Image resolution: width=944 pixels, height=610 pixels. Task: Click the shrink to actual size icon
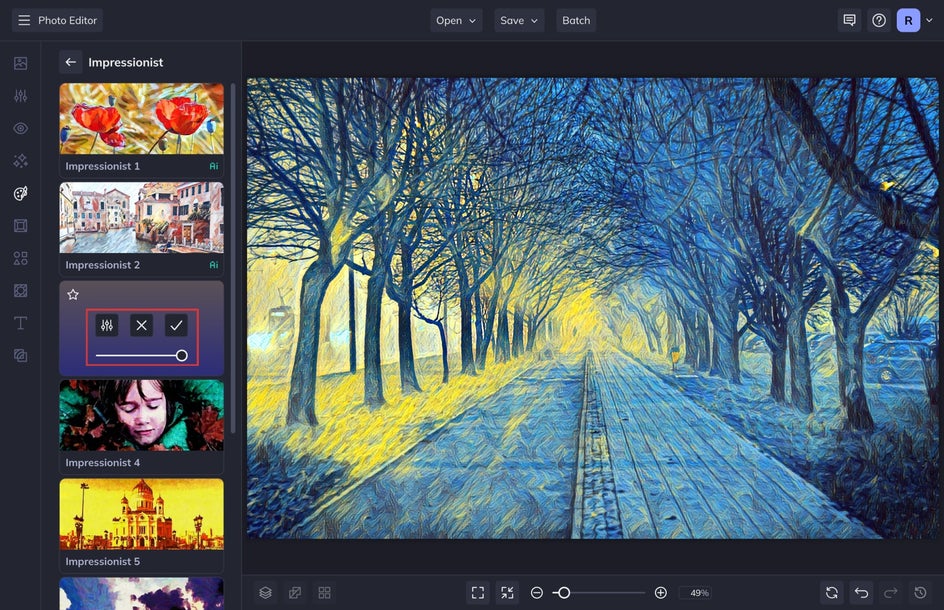tap(508, 593)
